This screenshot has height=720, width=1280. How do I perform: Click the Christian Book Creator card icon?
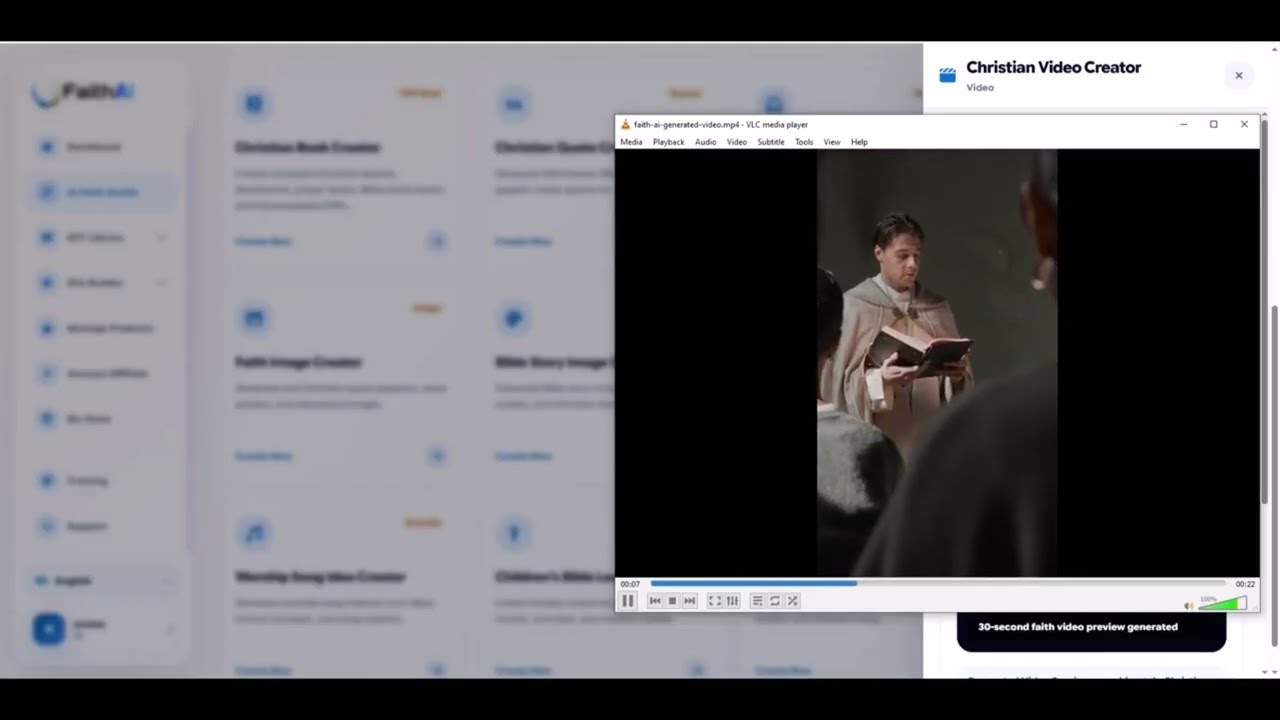(x=254, y=103)
